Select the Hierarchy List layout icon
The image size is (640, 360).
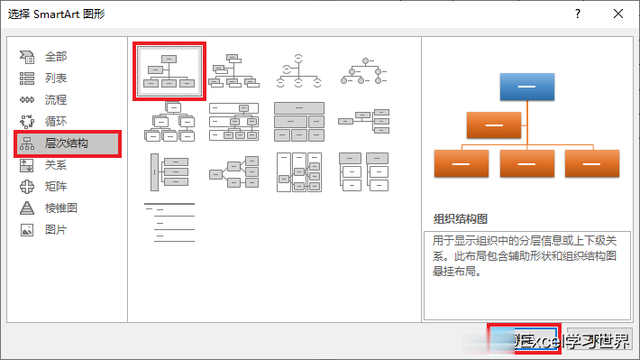click(364, 172)
